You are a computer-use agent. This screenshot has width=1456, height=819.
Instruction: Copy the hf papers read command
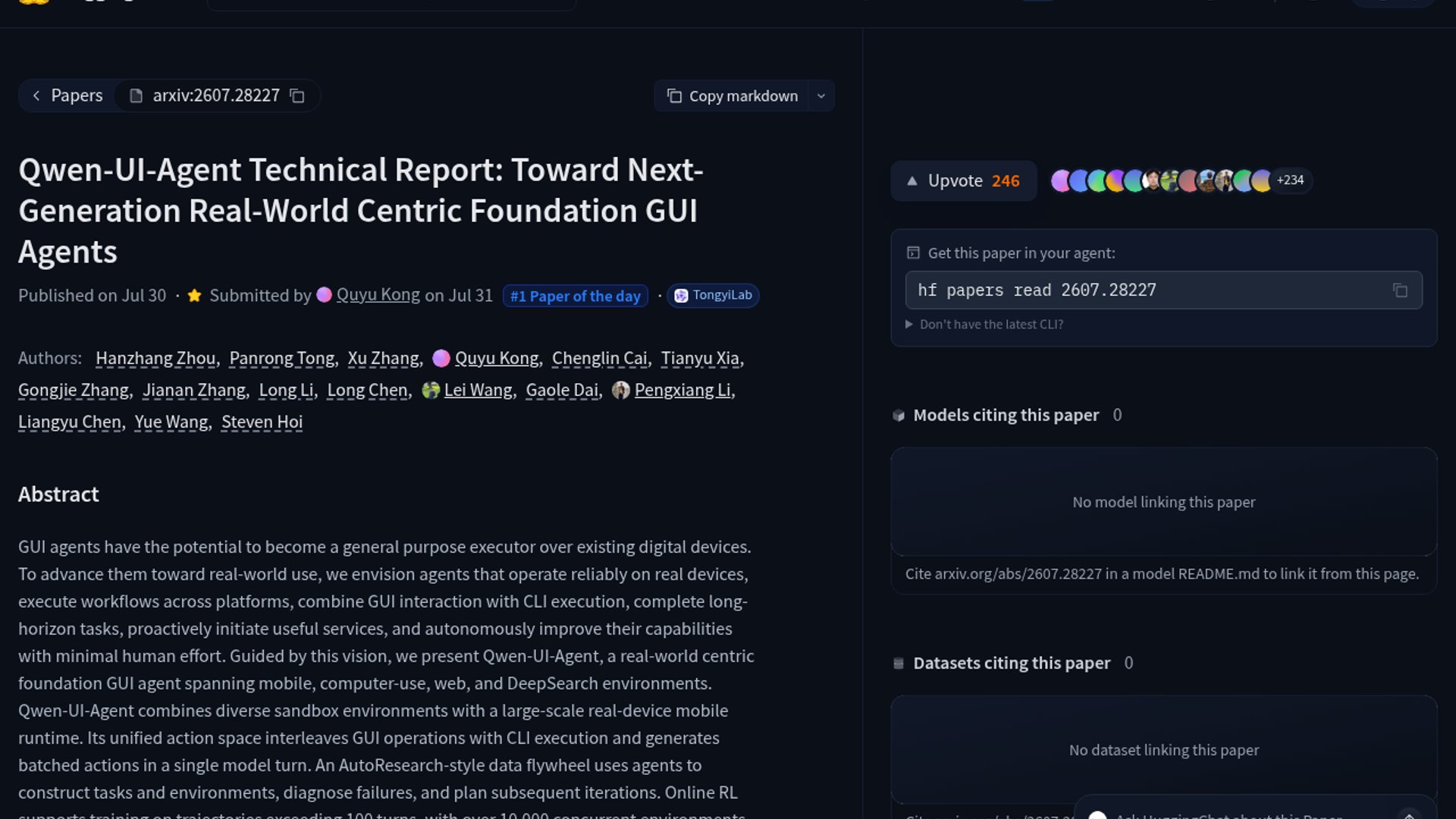pyautogui.click(x=1400, y=290)
